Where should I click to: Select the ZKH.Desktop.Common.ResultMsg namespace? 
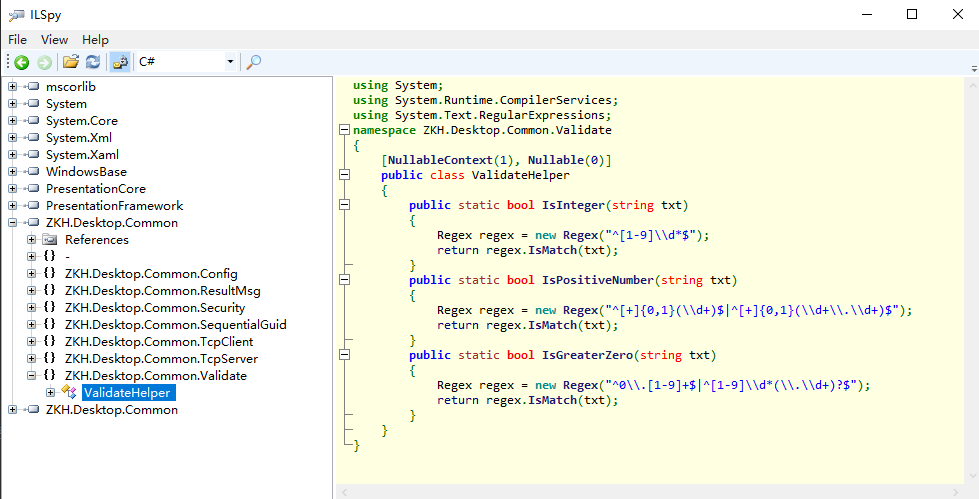pos(162,290)
